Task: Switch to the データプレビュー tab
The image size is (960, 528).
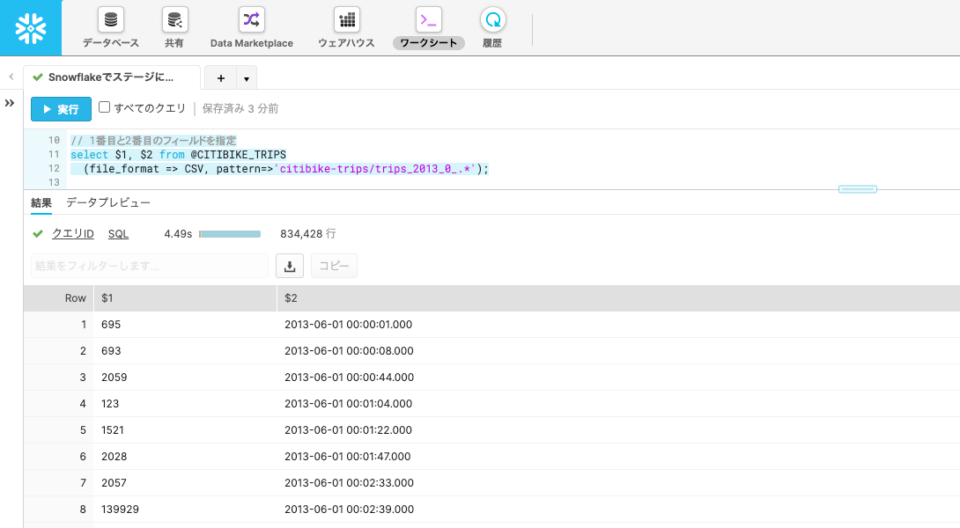Action: pos(108,203)
